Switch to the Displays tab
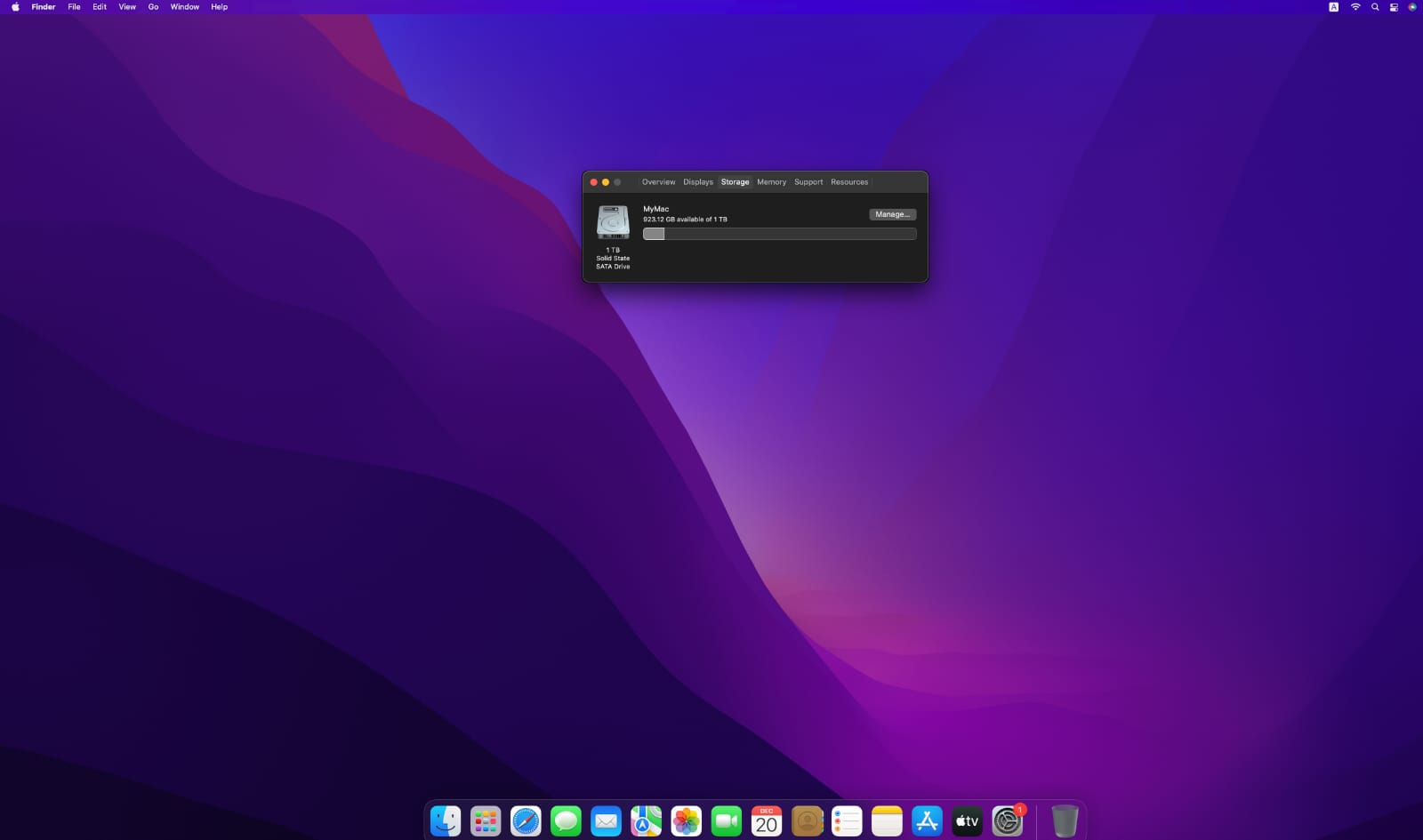The height and width of the screenshot is (840, 1423). click(698, 182)
